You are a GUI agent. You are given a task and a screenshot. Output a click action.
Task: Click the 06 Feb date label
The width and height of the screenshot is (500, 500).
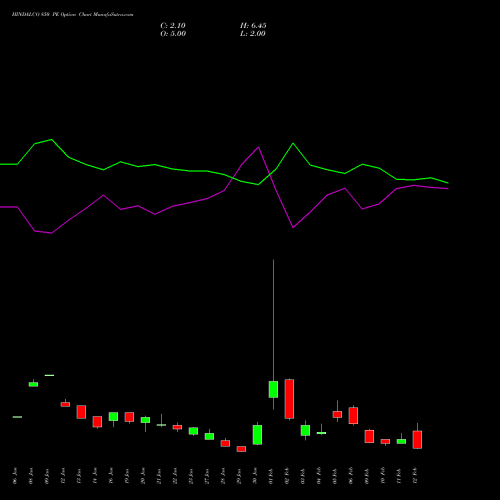click(351, 476)
